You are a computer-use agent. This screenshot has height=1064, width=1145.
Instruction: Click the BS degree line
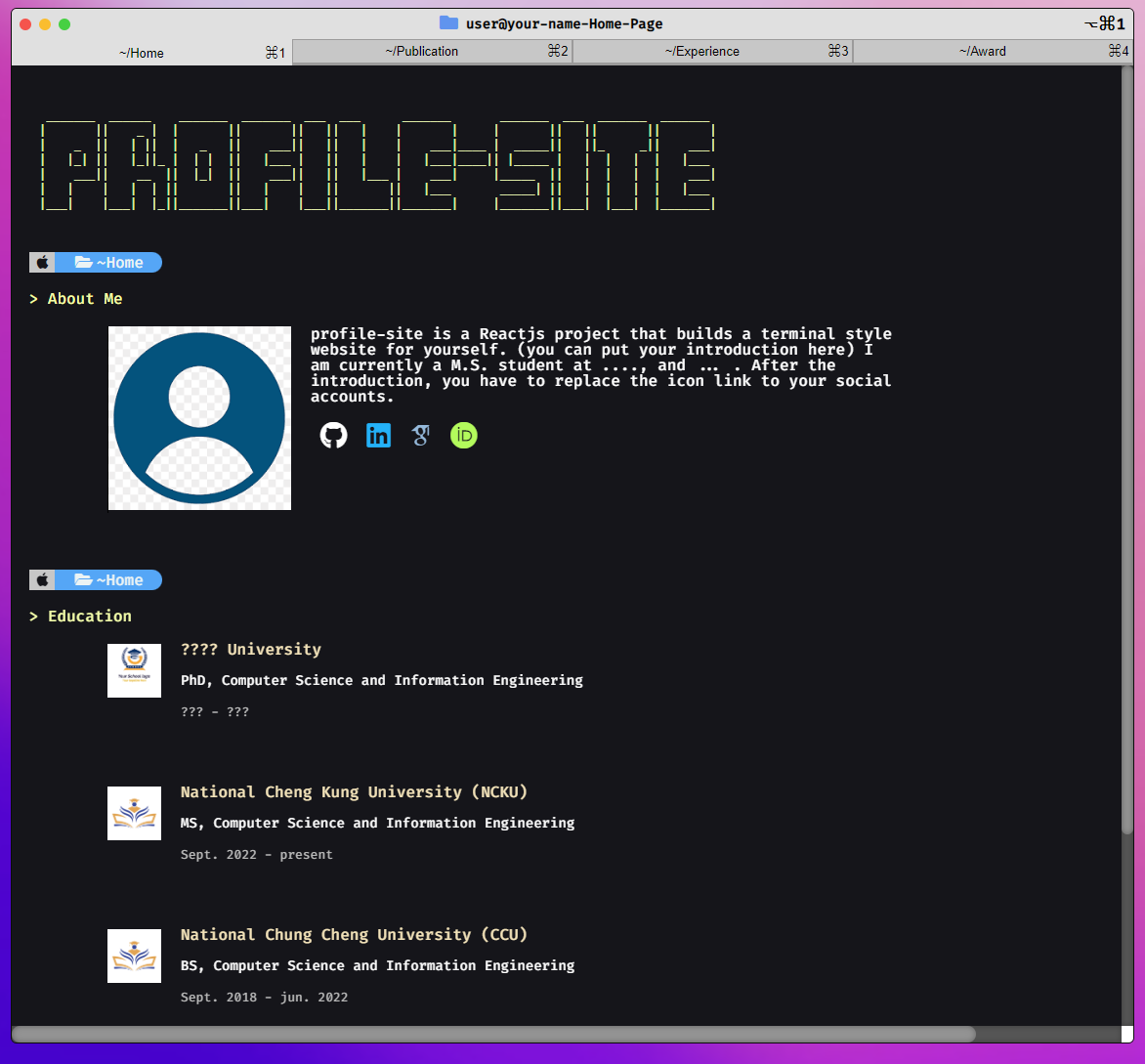(377, 964)
